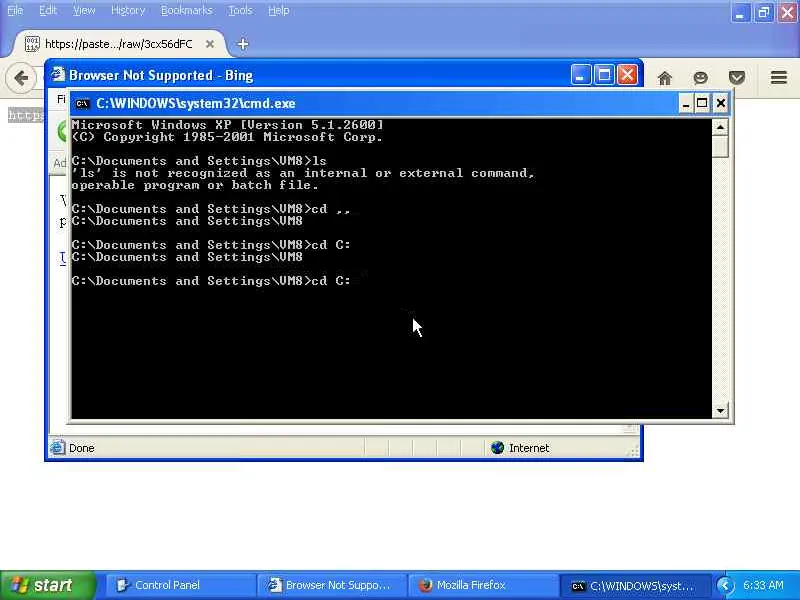Close the paste raw Firefox tab

tap(210, 44)
